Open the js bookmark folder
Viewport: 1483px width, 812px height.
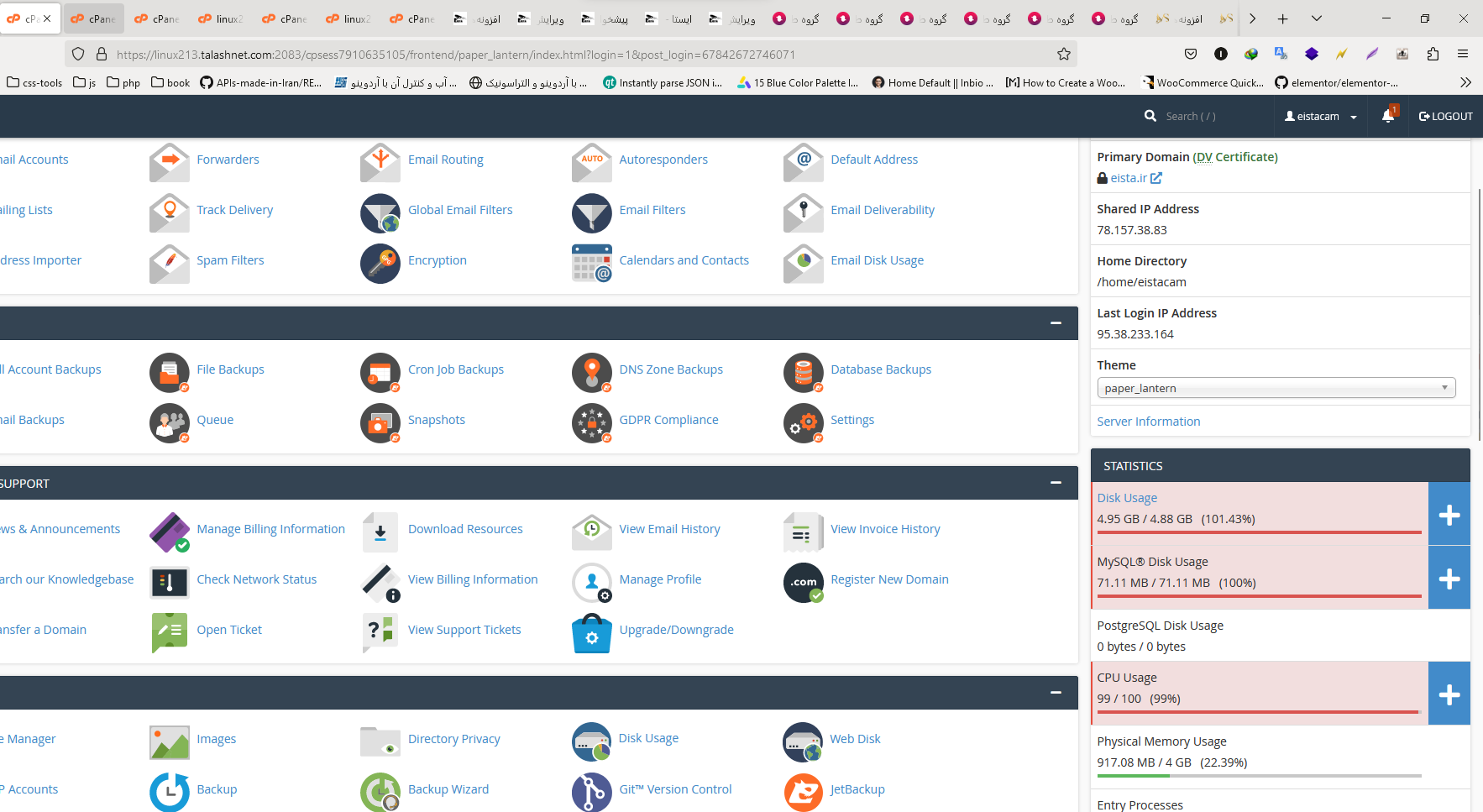84,82
